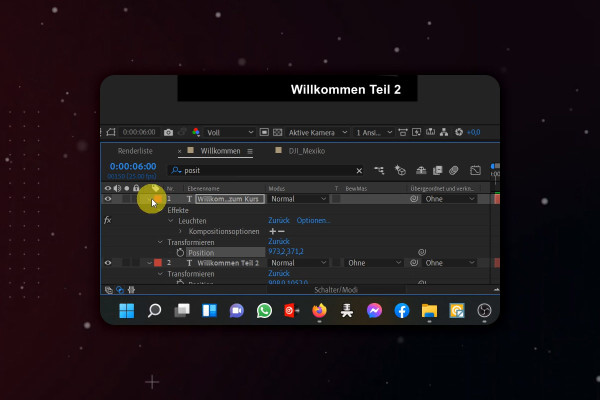The height and width of the screenshot is (400, 600).
Task: Open the Aktive Kamera dropdown
Action: tap(318, 132)
